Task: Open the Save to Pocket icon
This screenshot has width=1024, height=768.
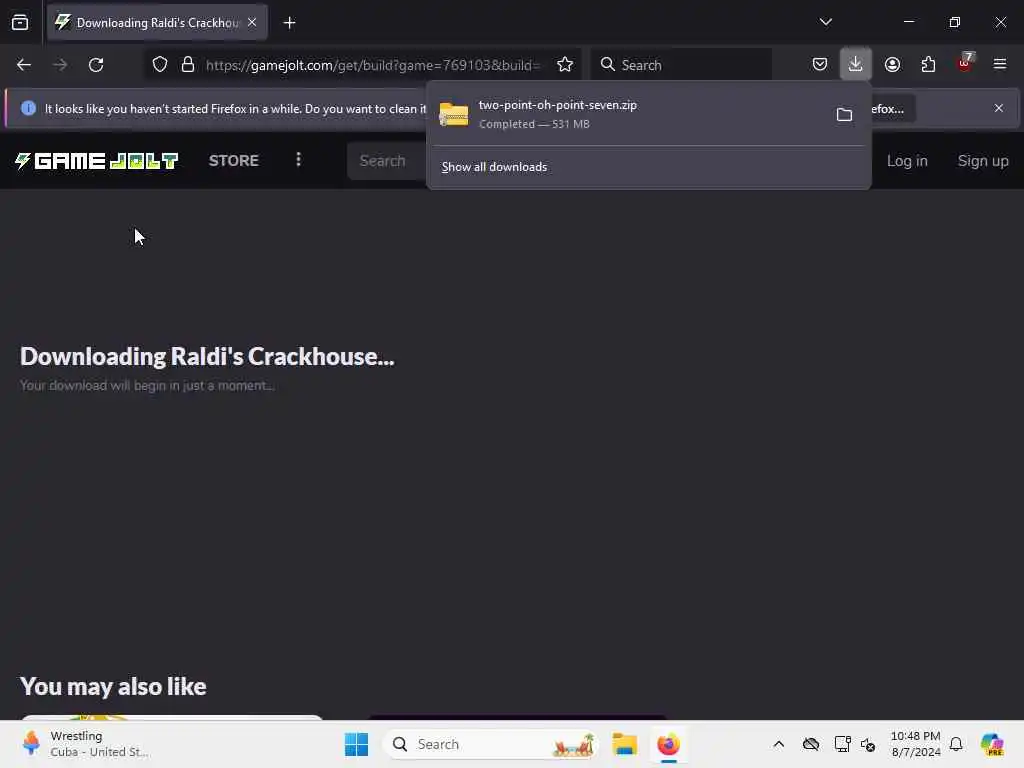Action: [820, 64]
